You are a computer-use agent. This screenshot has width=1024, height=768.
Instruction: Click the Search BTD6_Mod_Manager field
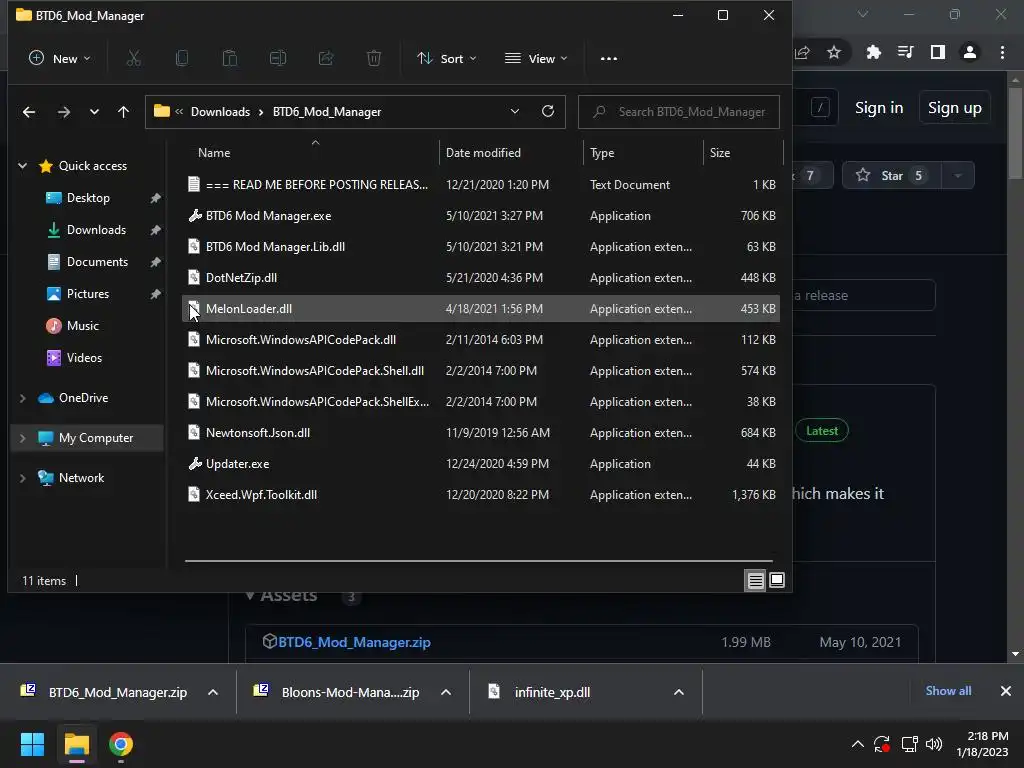tap(679, 112)
